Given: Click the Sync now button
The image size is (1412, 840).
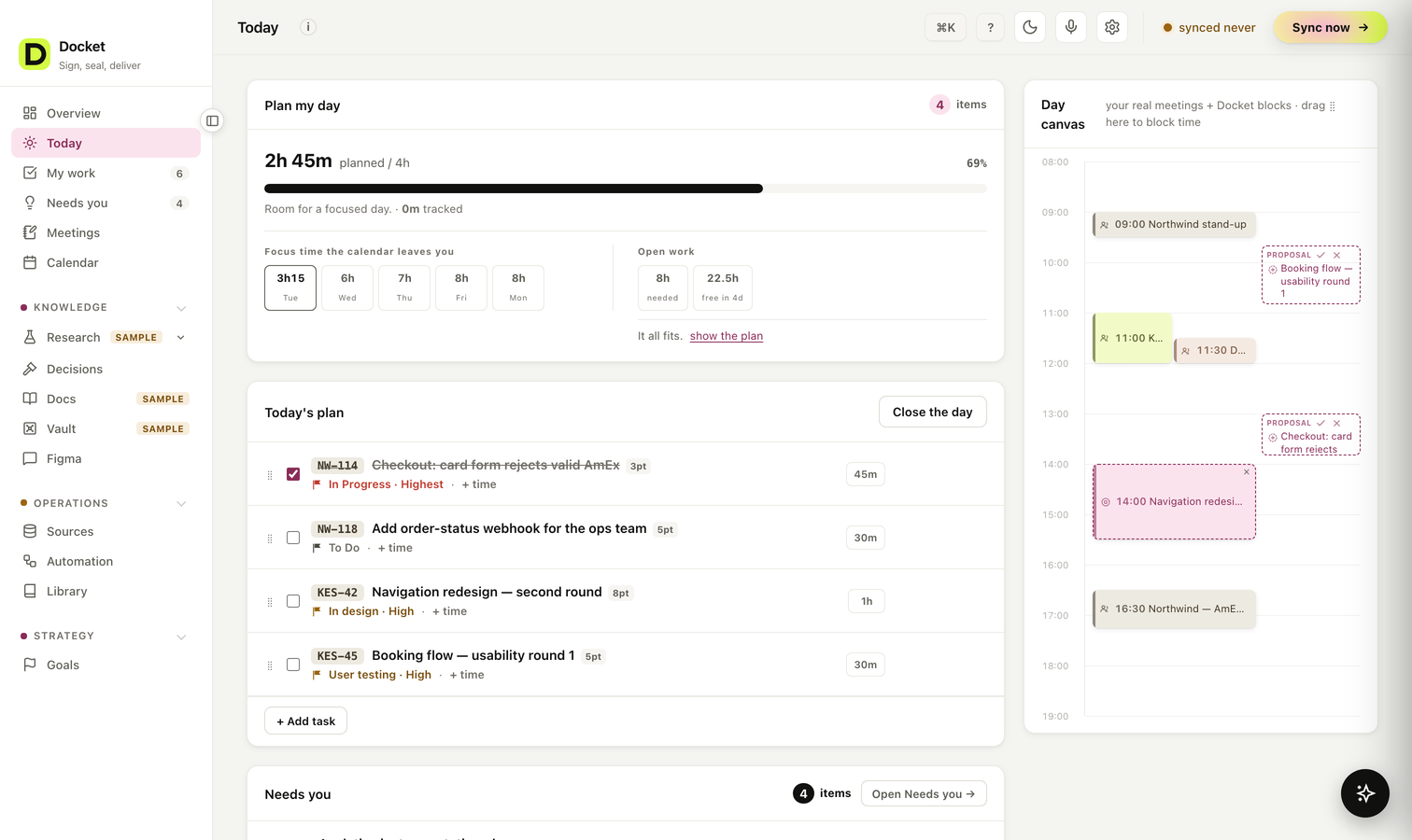Looking at the screenshot, I should click(1330, 27).
